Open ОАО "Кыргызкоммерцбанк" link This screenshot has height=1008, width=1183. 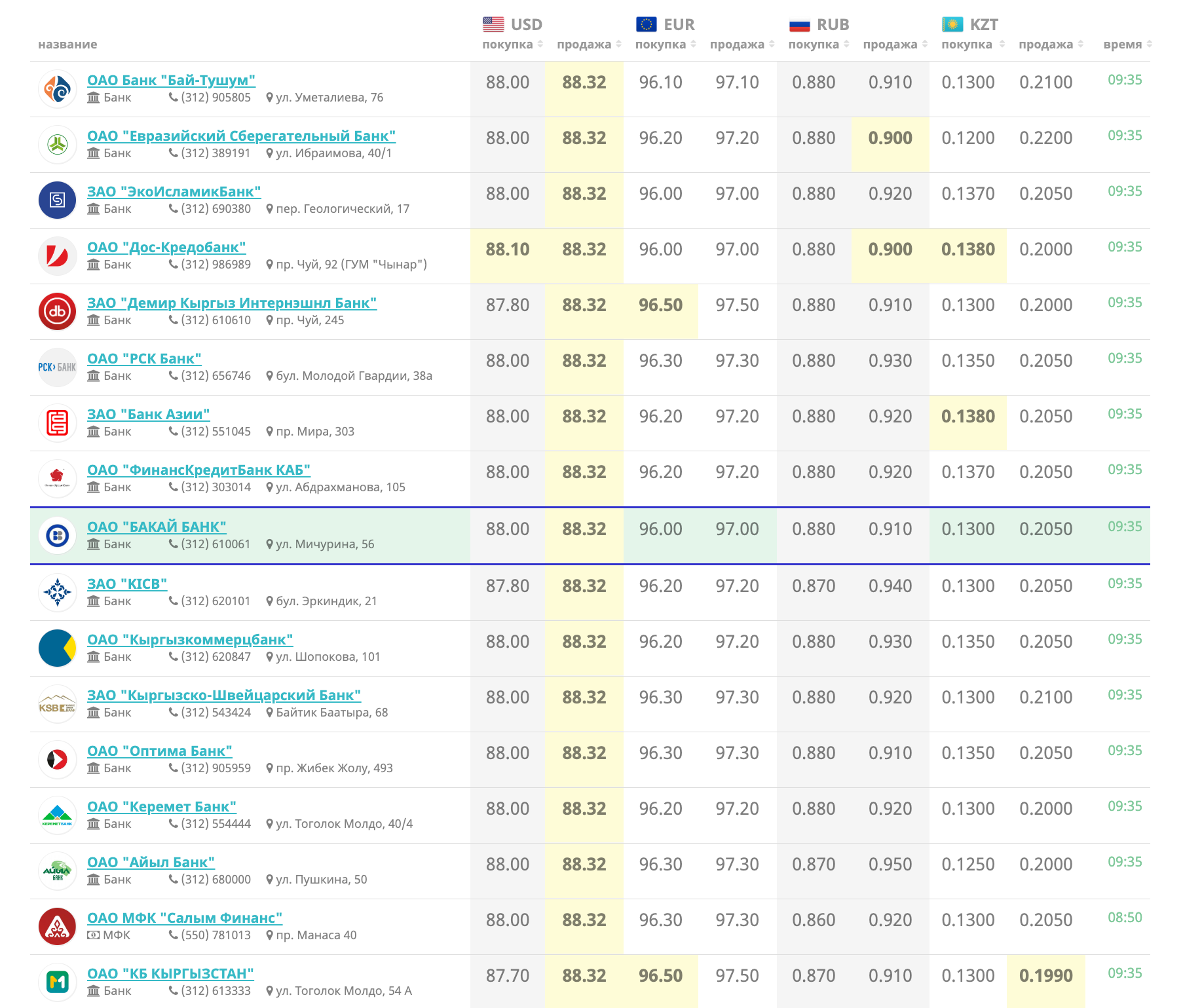pos(191,640)
